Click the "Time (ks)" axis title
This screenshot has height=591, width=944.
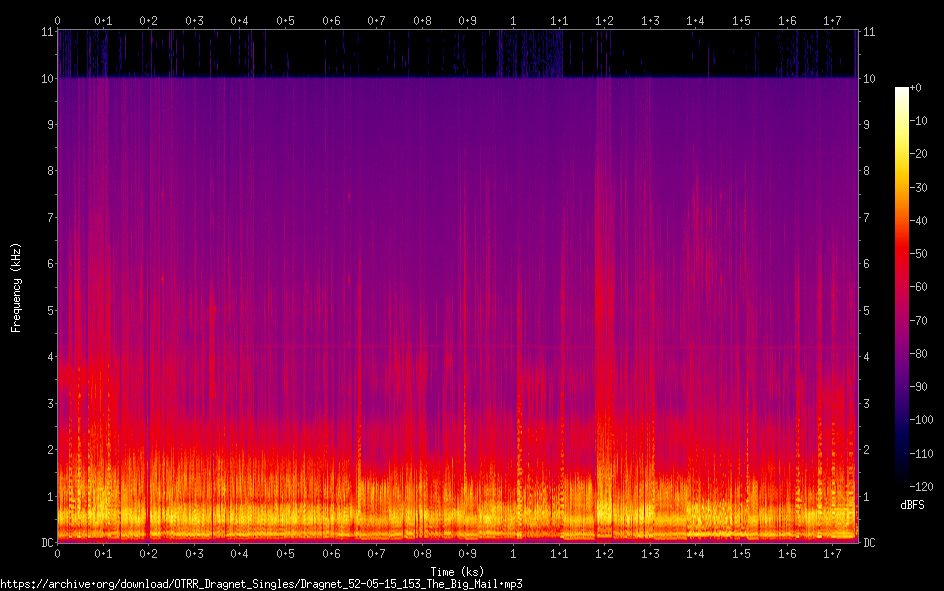[x=457, y=572]
